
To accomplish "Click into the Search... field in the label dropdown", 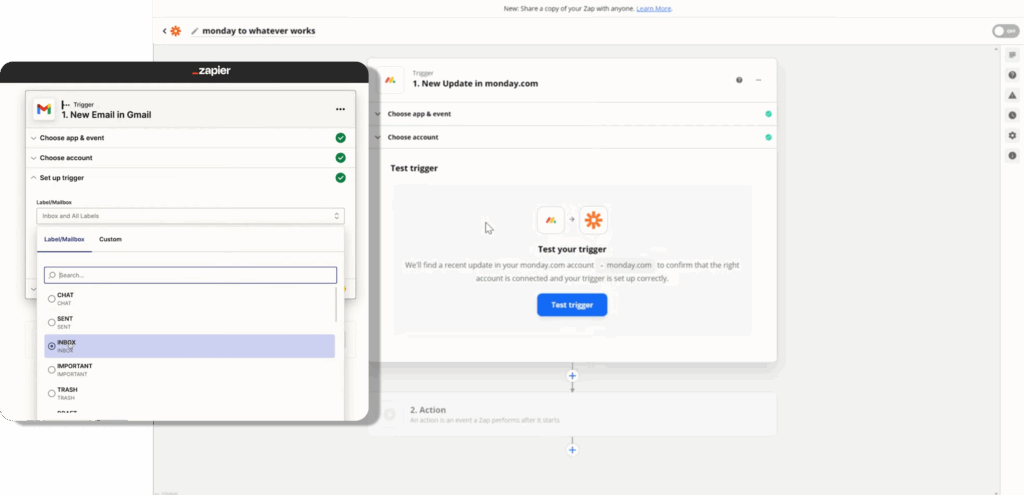I will [190, 275].
